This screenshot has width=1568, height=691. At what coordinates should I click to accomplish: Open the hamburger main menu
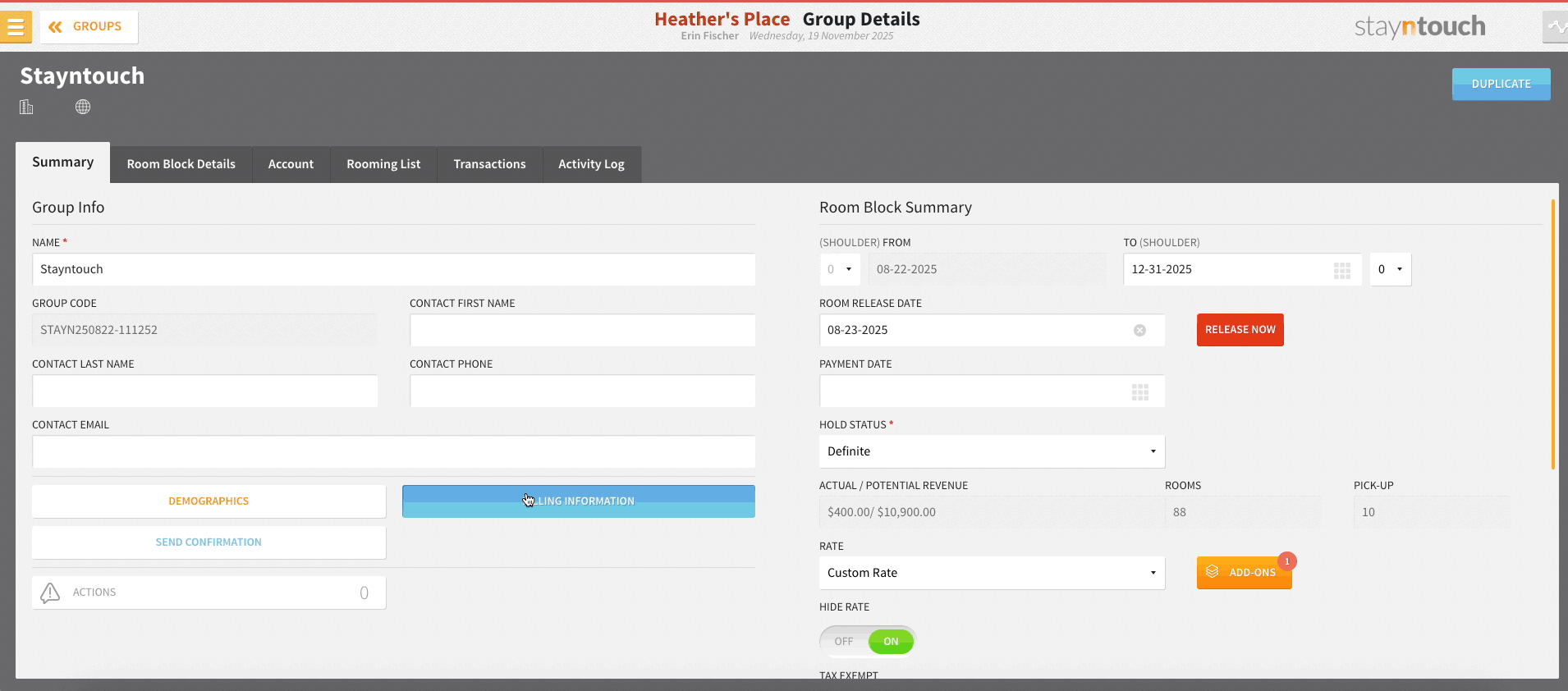tap(15, 27)
